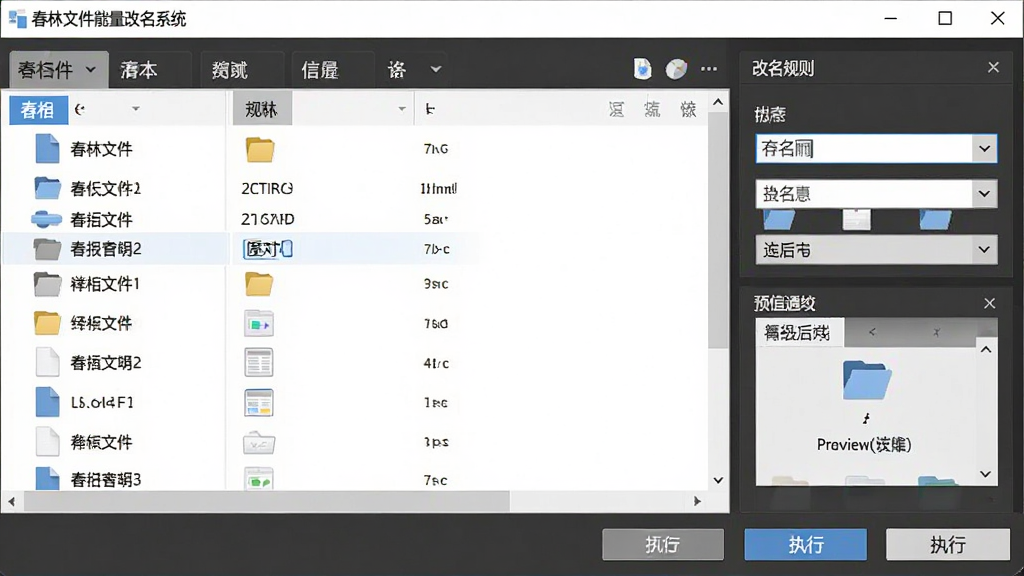Click the blank file icon beside 春槟文件

[x=47, y=441]
